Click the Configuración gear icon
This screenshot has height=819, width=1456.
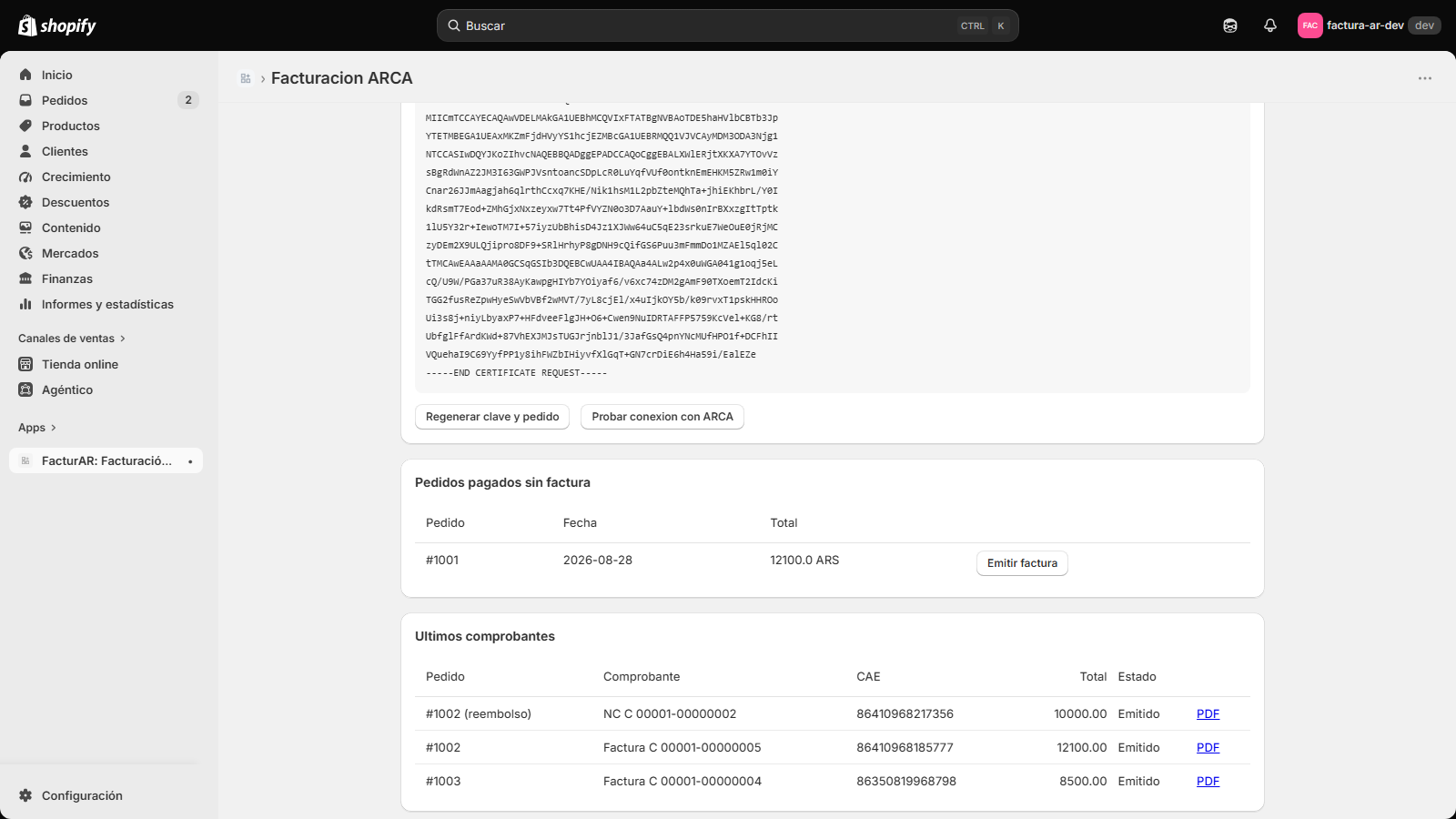coord(25,795)
